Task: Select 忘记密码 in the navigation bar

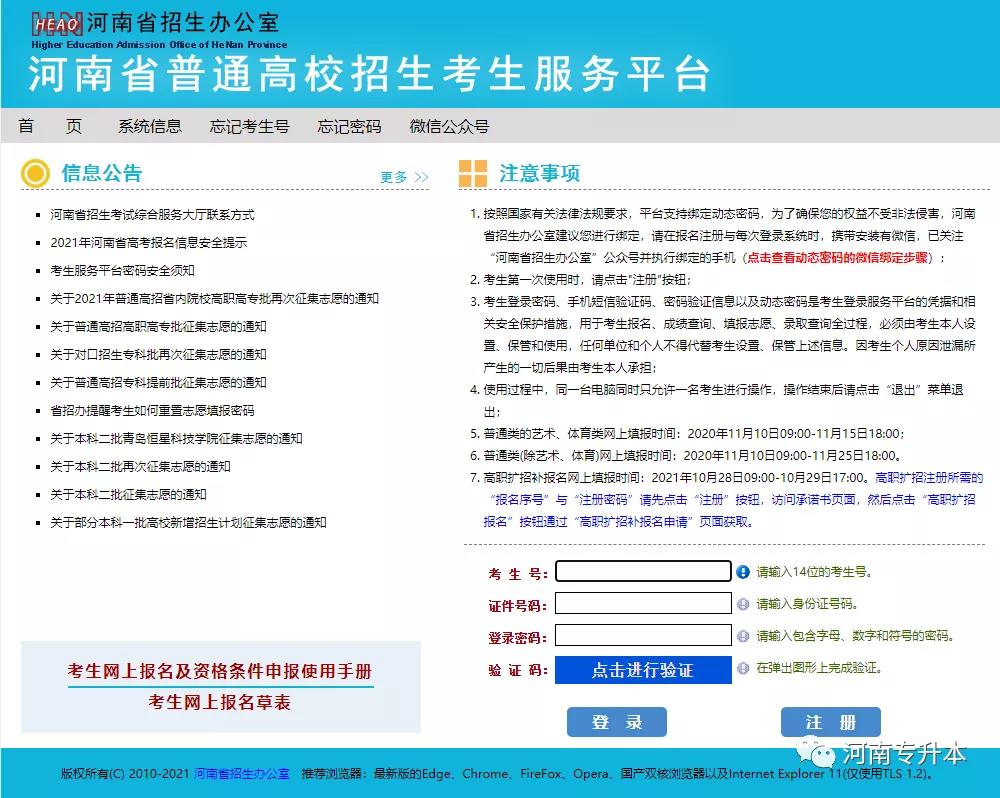Action: tap(349, 126)
